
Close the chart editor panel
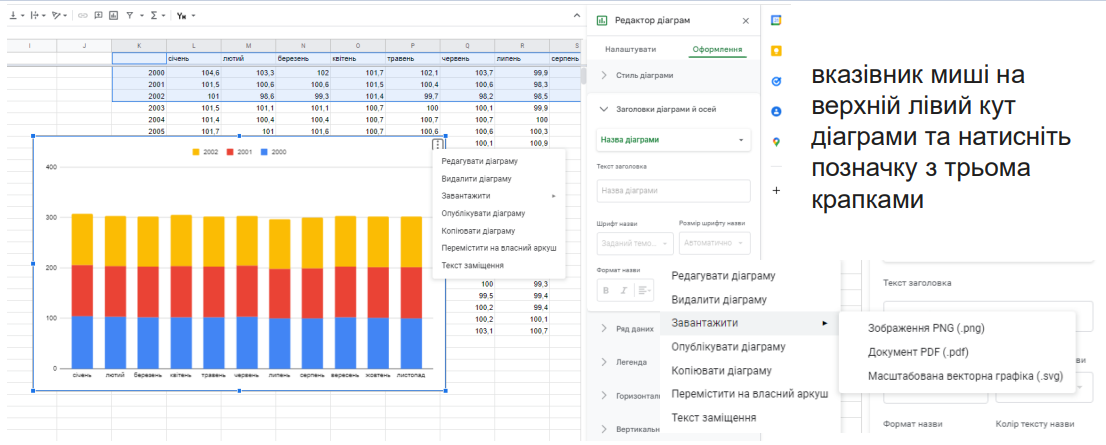point(745,20)
